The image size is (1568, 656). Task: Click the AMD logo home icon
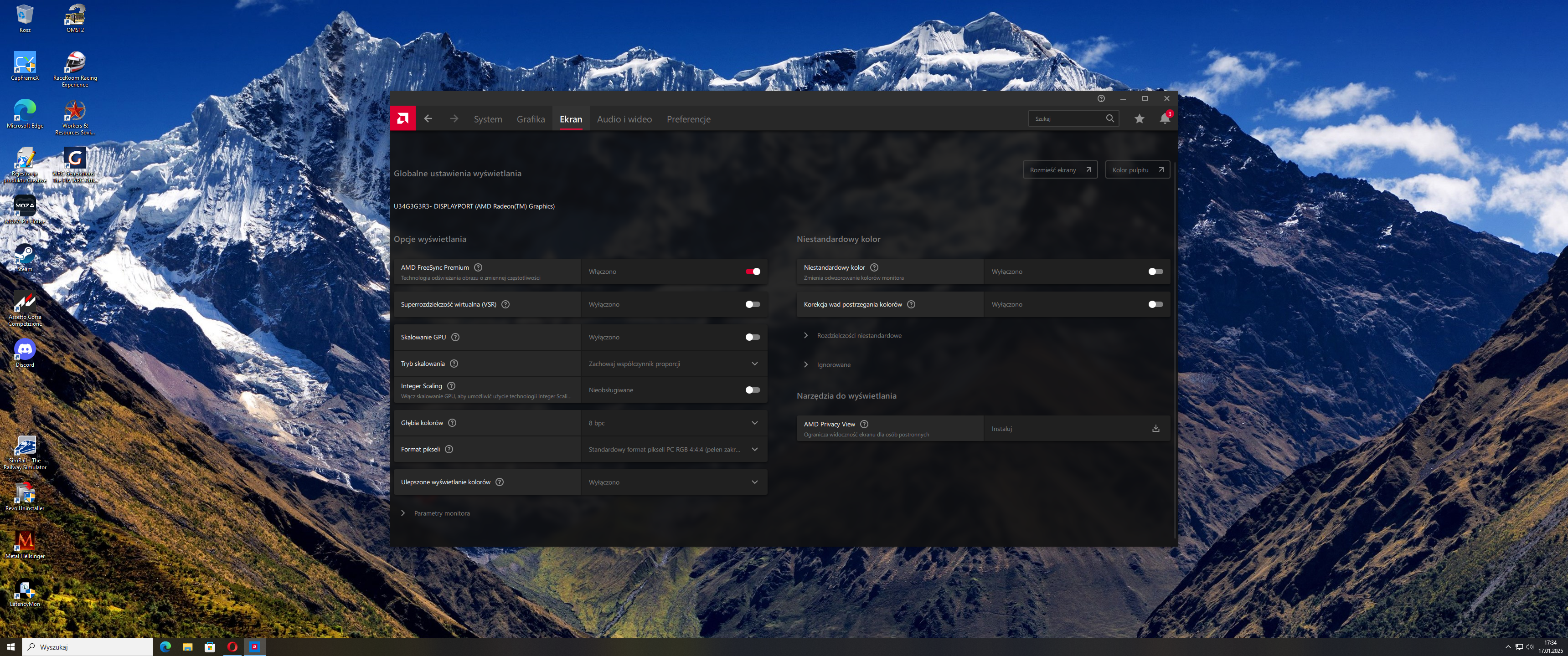402,118
